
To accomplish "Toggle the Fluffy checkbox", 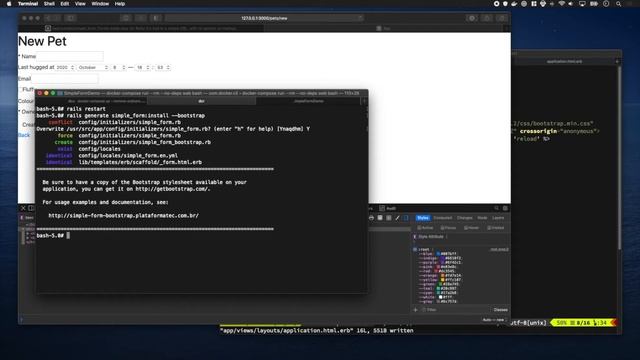I will point(20,89).
